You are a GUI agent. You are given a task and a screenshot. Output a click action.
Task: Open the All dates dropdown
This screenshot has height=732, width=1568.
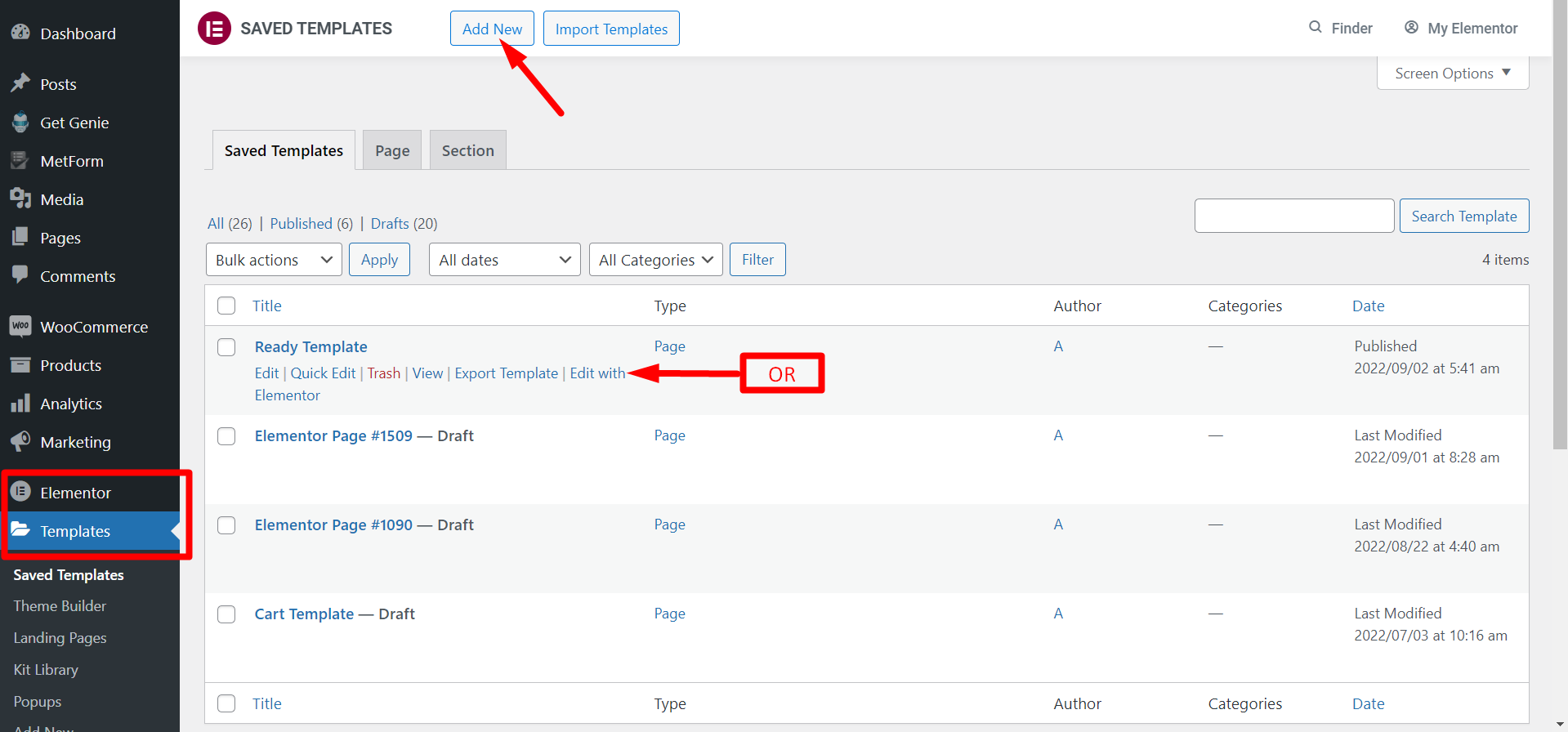tap(505, 260)
